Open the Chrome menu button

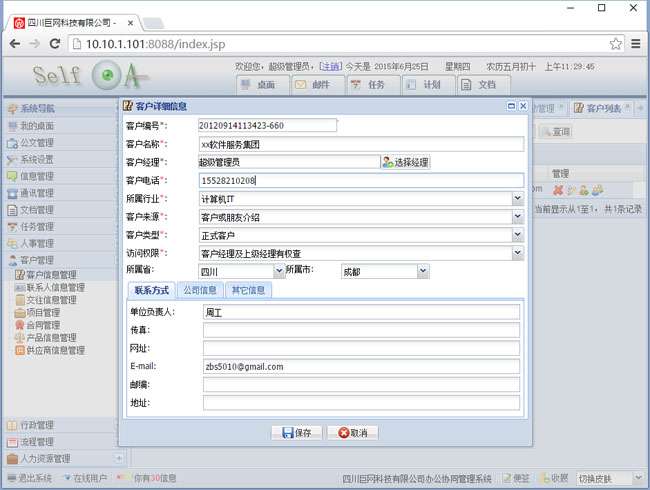(636, 44)
